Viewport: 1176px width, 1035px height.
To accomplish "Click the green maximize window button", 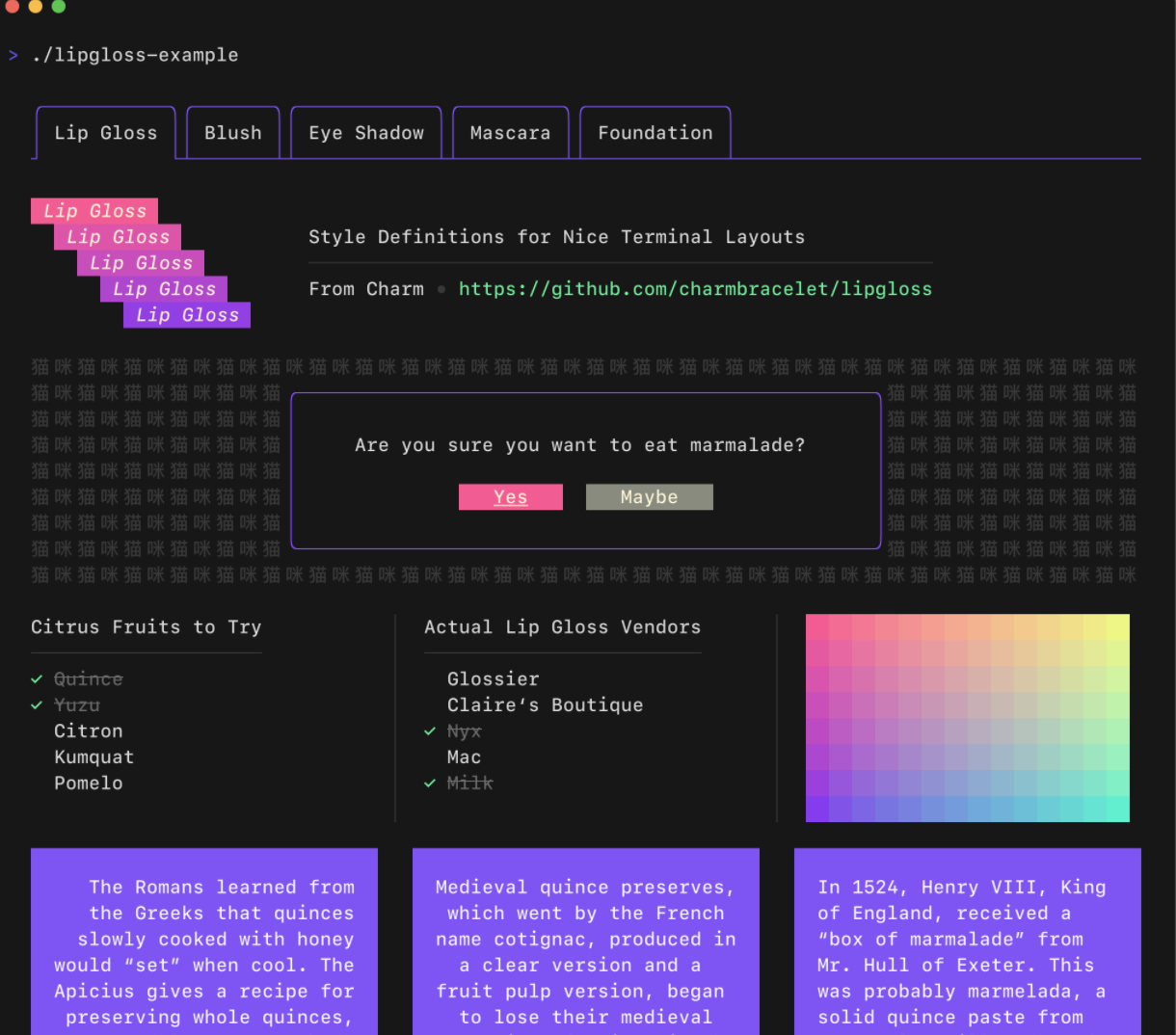I will point(58,6).
